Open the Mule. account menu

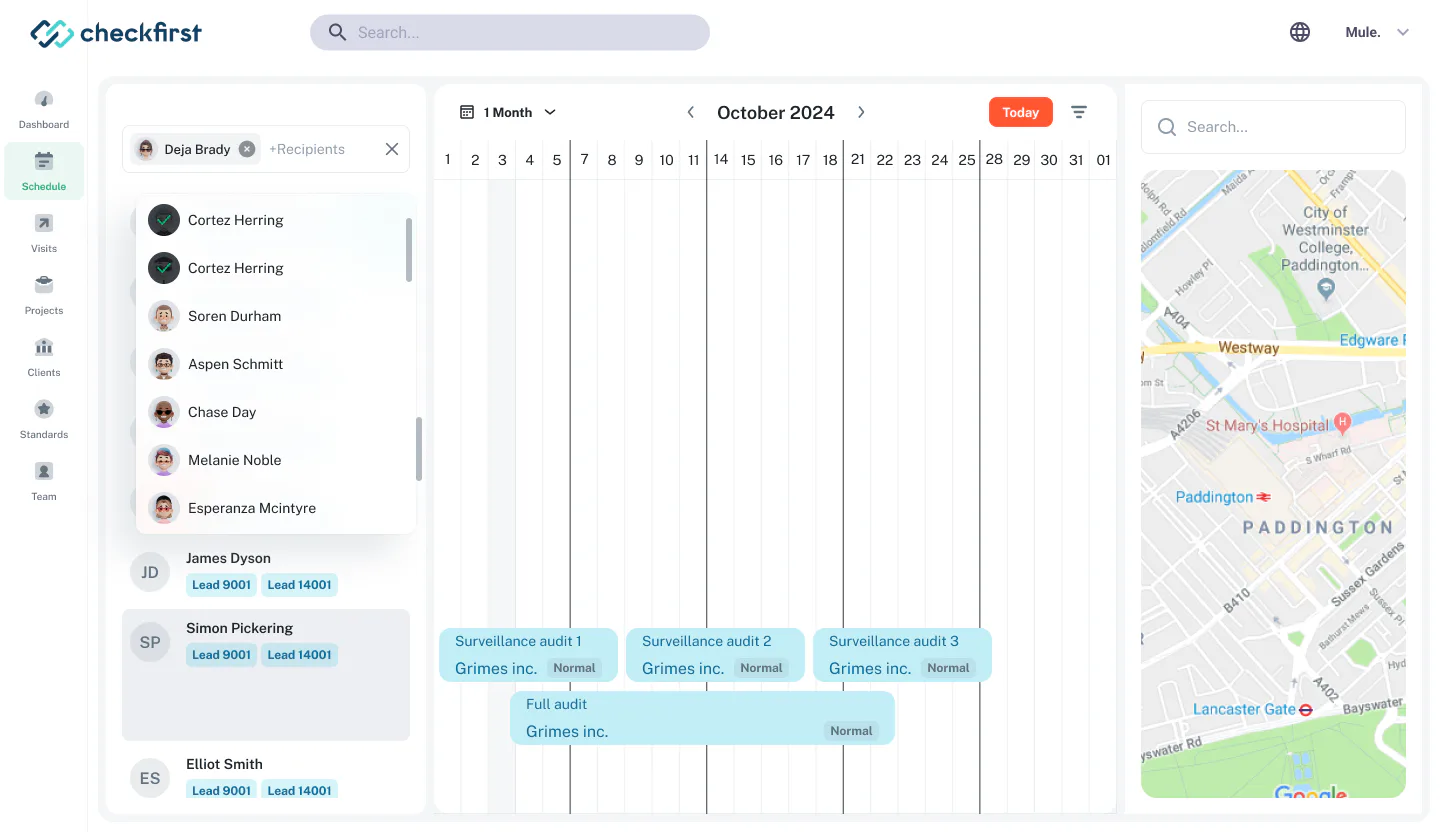click(1377, 32)
